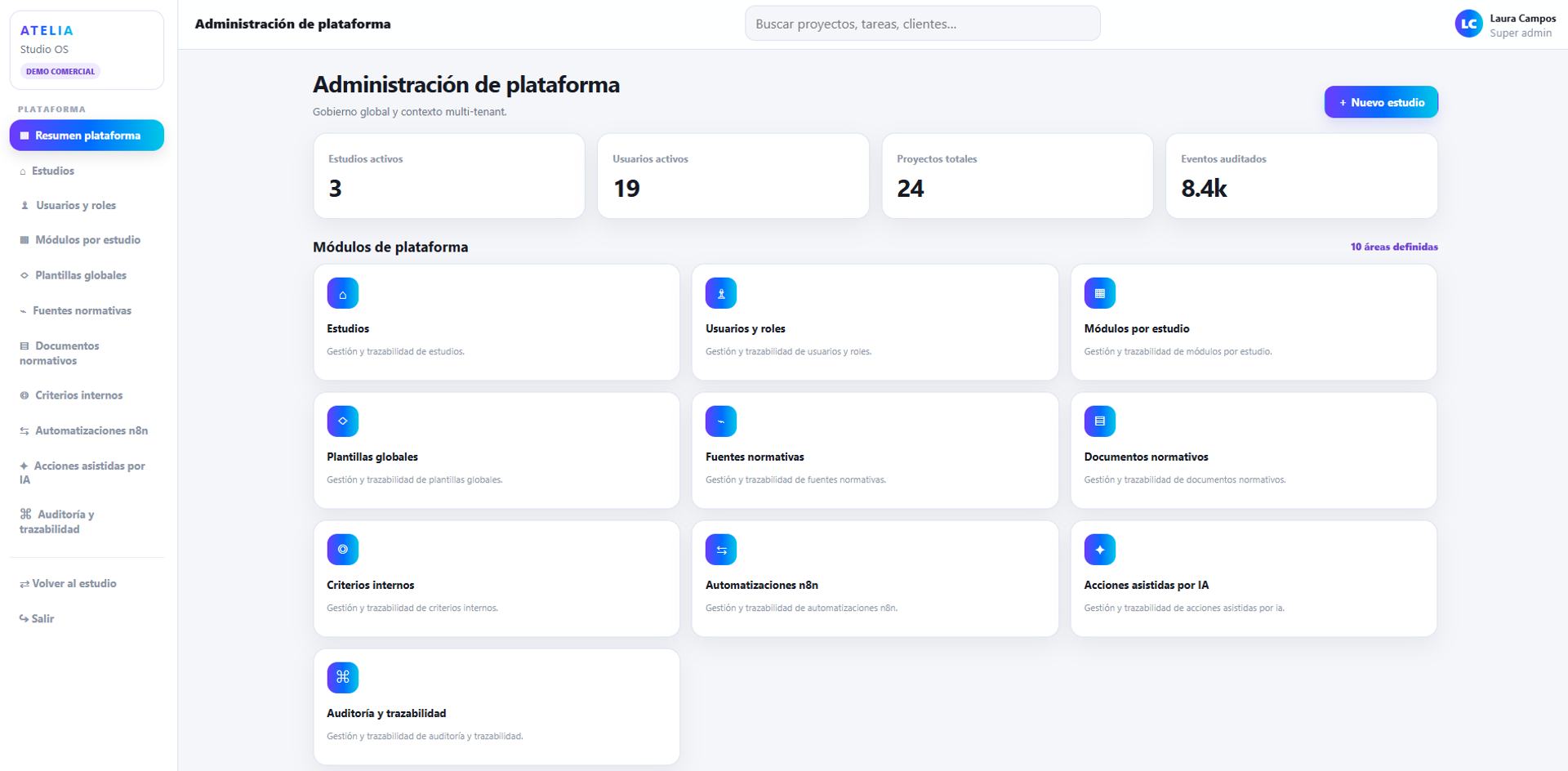Click the target icon on Criterios internos card
The image size is (1568, 771).
coord(343,550)
